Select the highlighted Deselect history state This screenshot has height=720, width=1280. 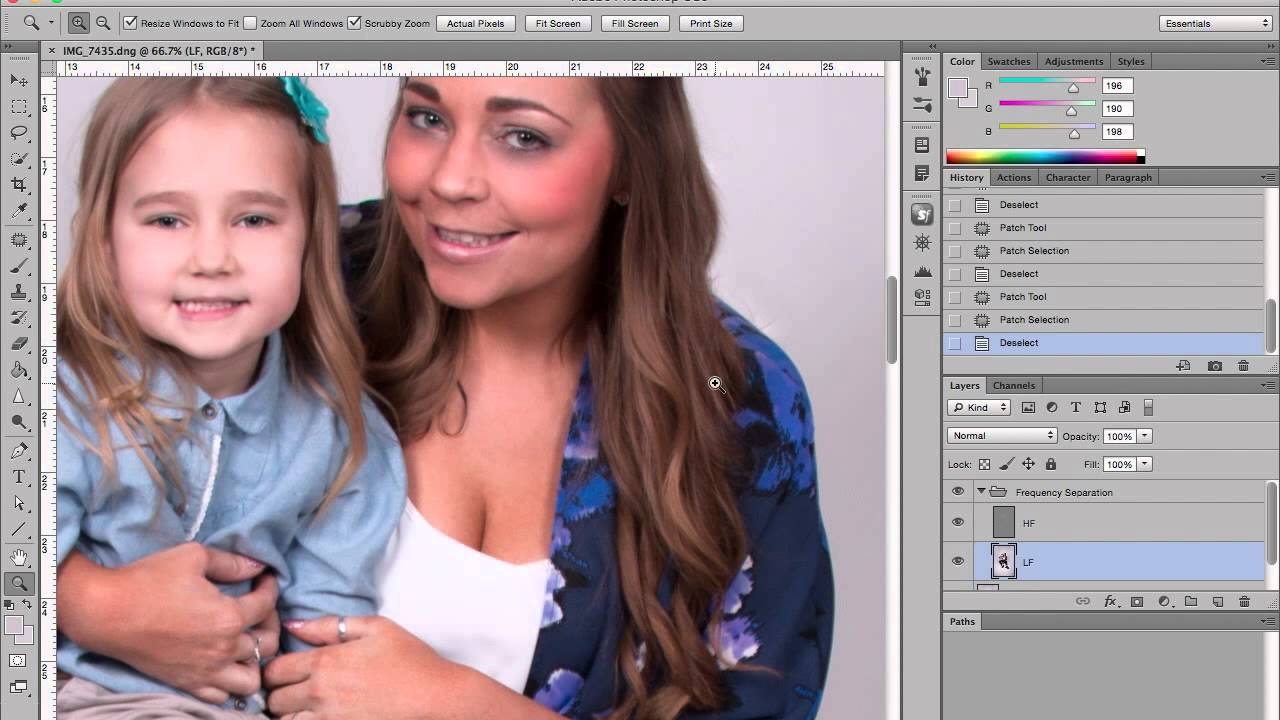coord(1103,343)
